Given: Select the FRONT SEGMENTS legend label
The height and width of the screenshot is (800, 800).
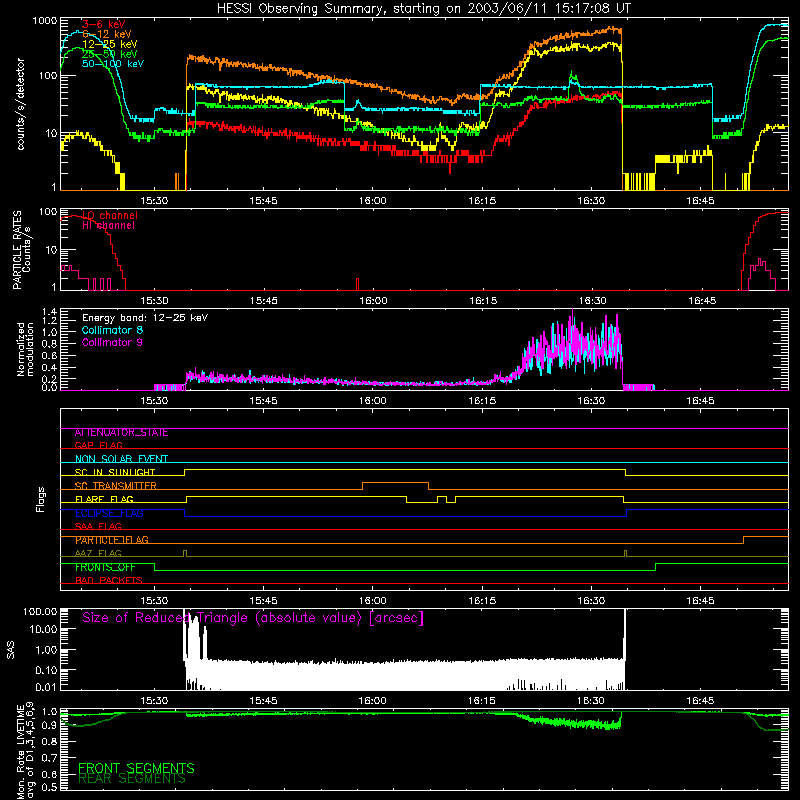Looking at the screenshot, I should click(136, 768).
